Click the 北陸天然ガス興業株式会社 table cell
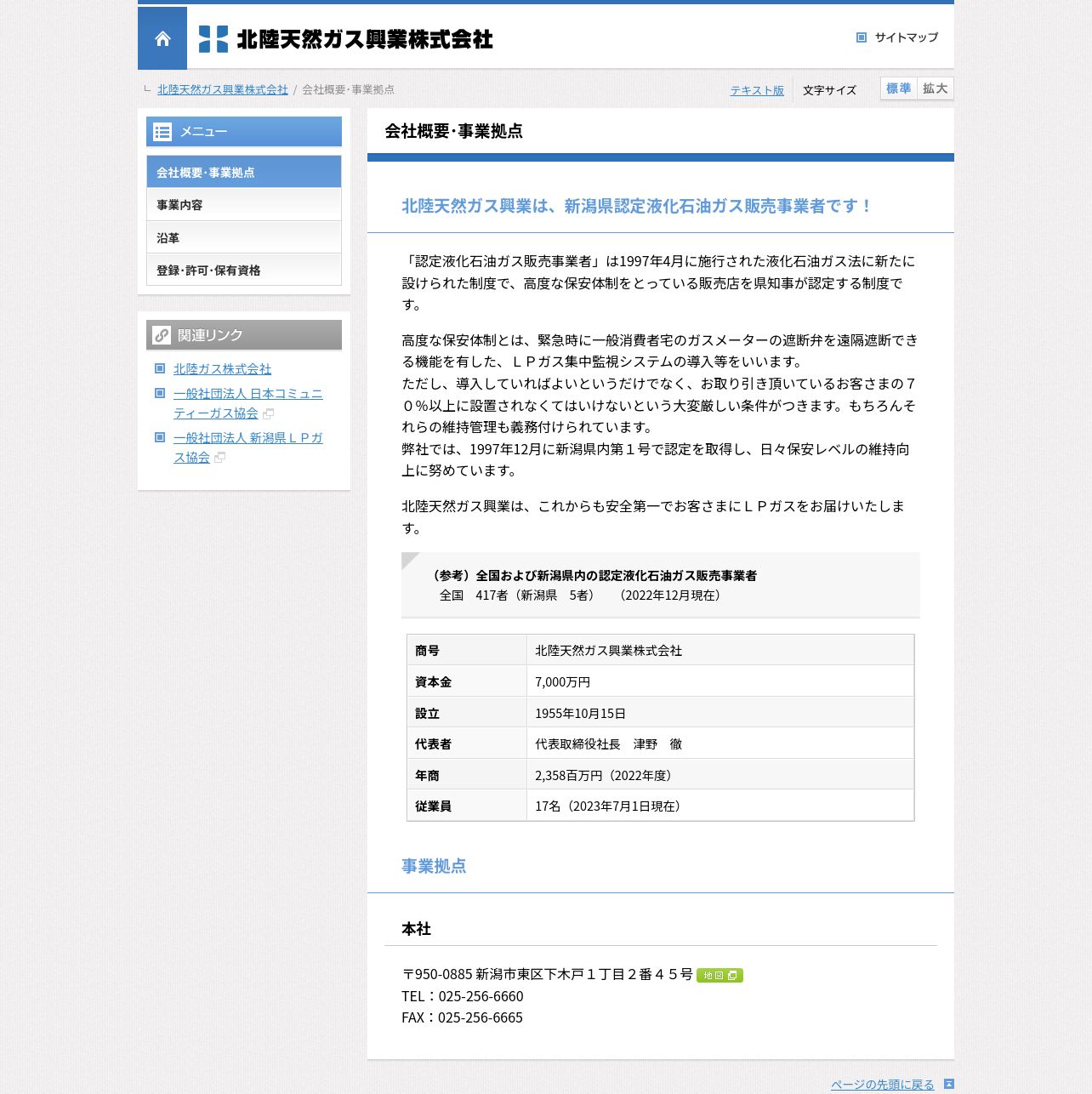Viewport: 1092px width, 1094px height. 720,651
